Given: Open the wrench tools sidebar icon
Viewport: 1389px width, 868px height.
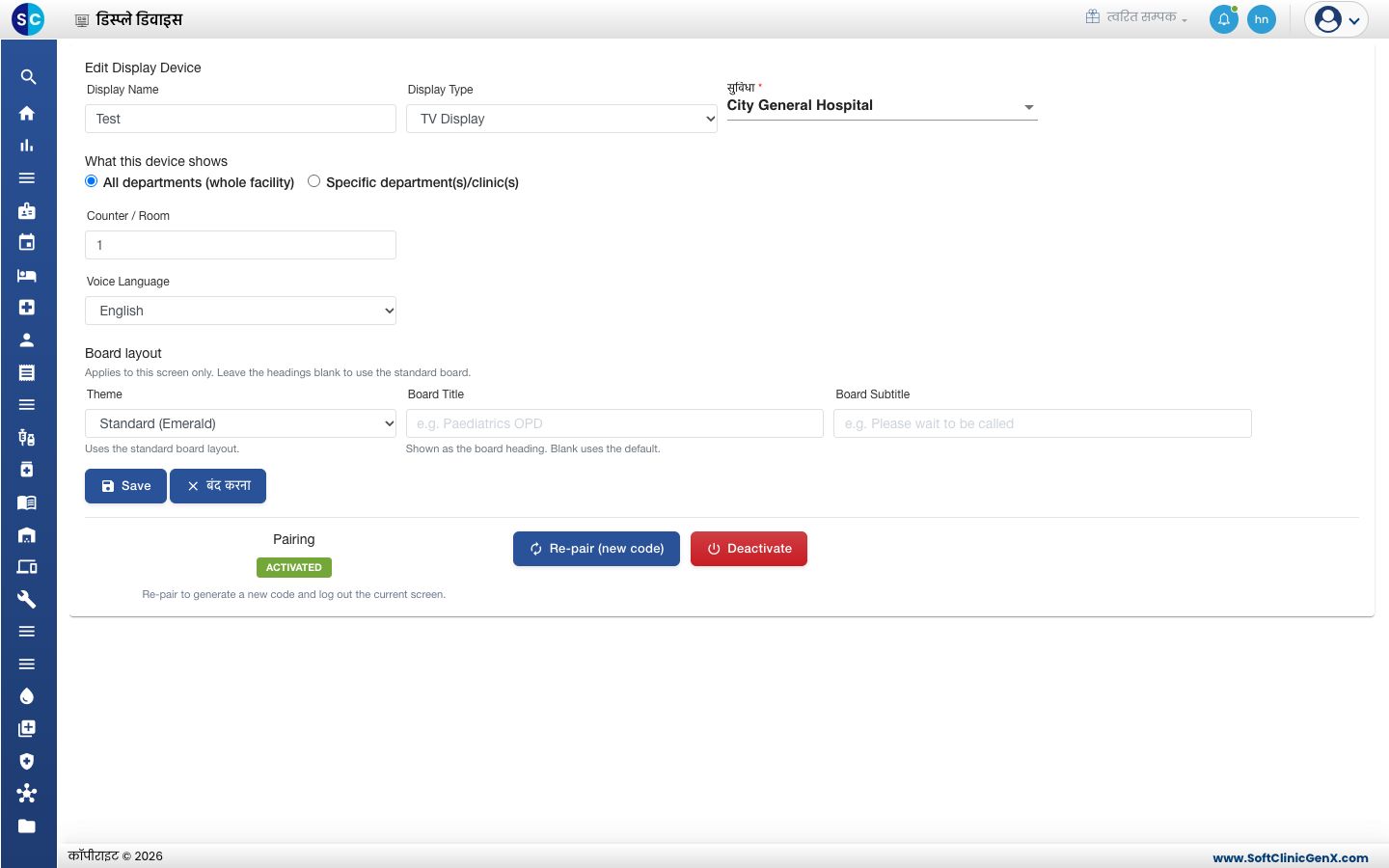Looking at the screenshot, I should [27, 599].
